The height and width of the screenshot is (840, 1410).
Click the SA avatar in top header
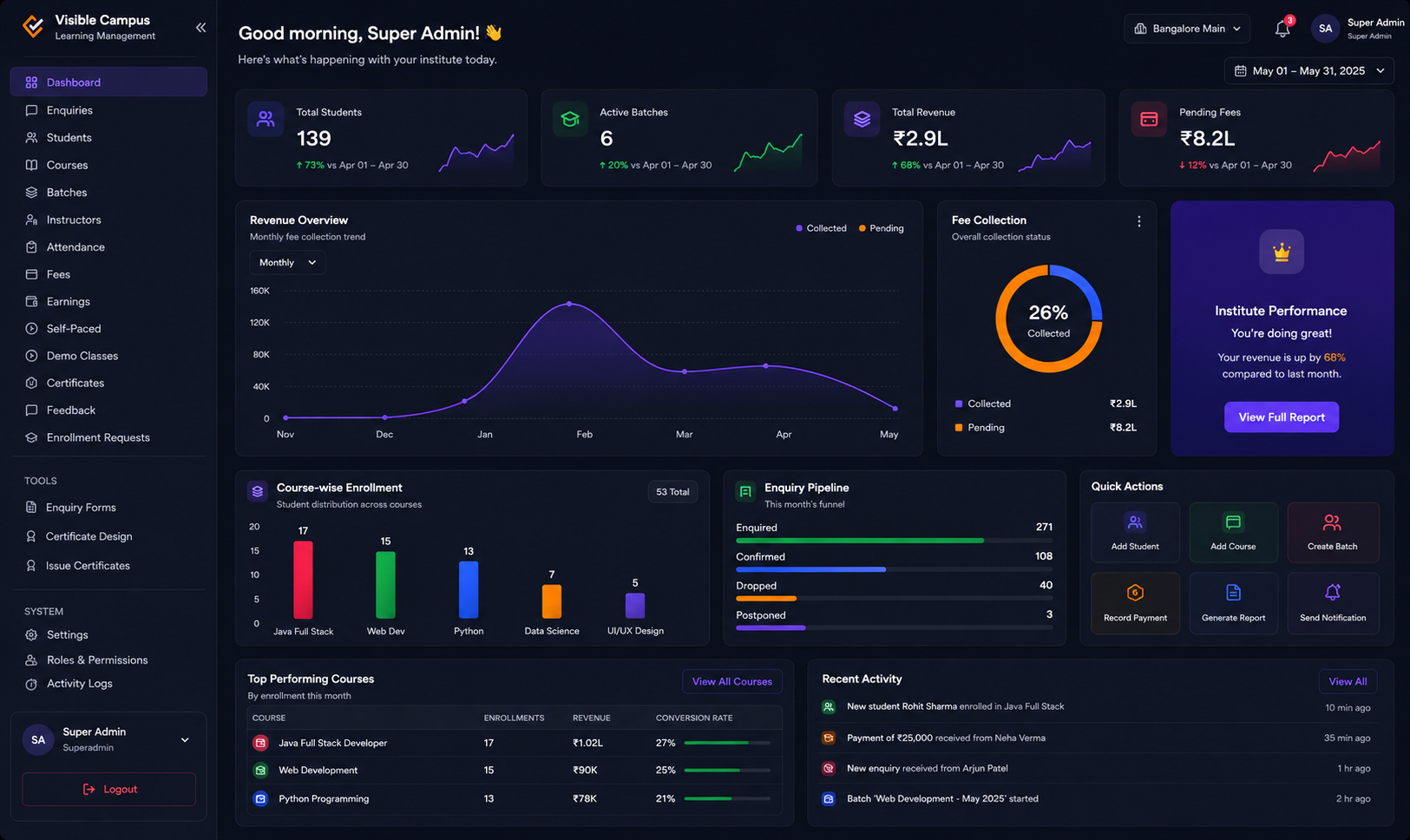1325,29
